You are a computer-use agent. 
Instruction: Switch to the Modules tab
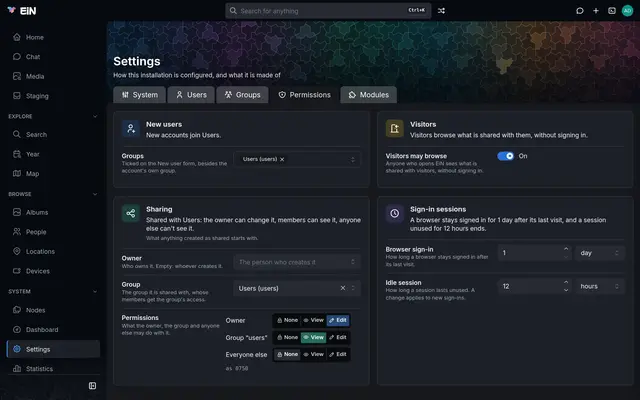(x=369, y=95)
